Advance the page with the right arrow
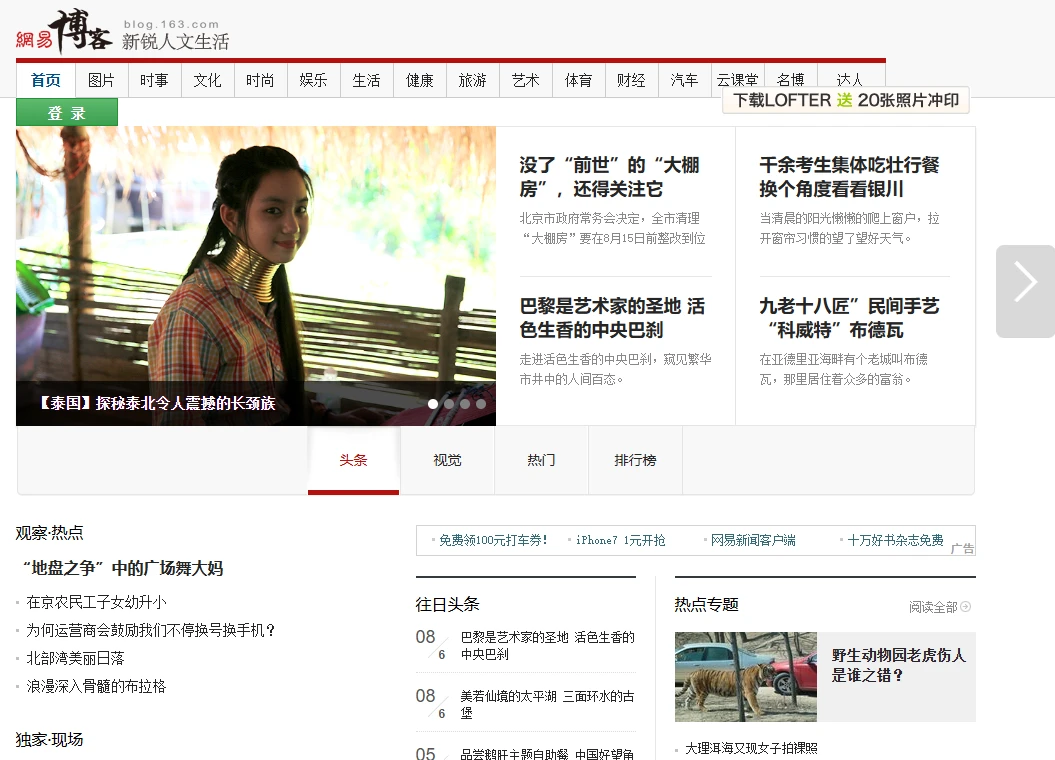1055x760 pixels. click(x=1025, y=291)
